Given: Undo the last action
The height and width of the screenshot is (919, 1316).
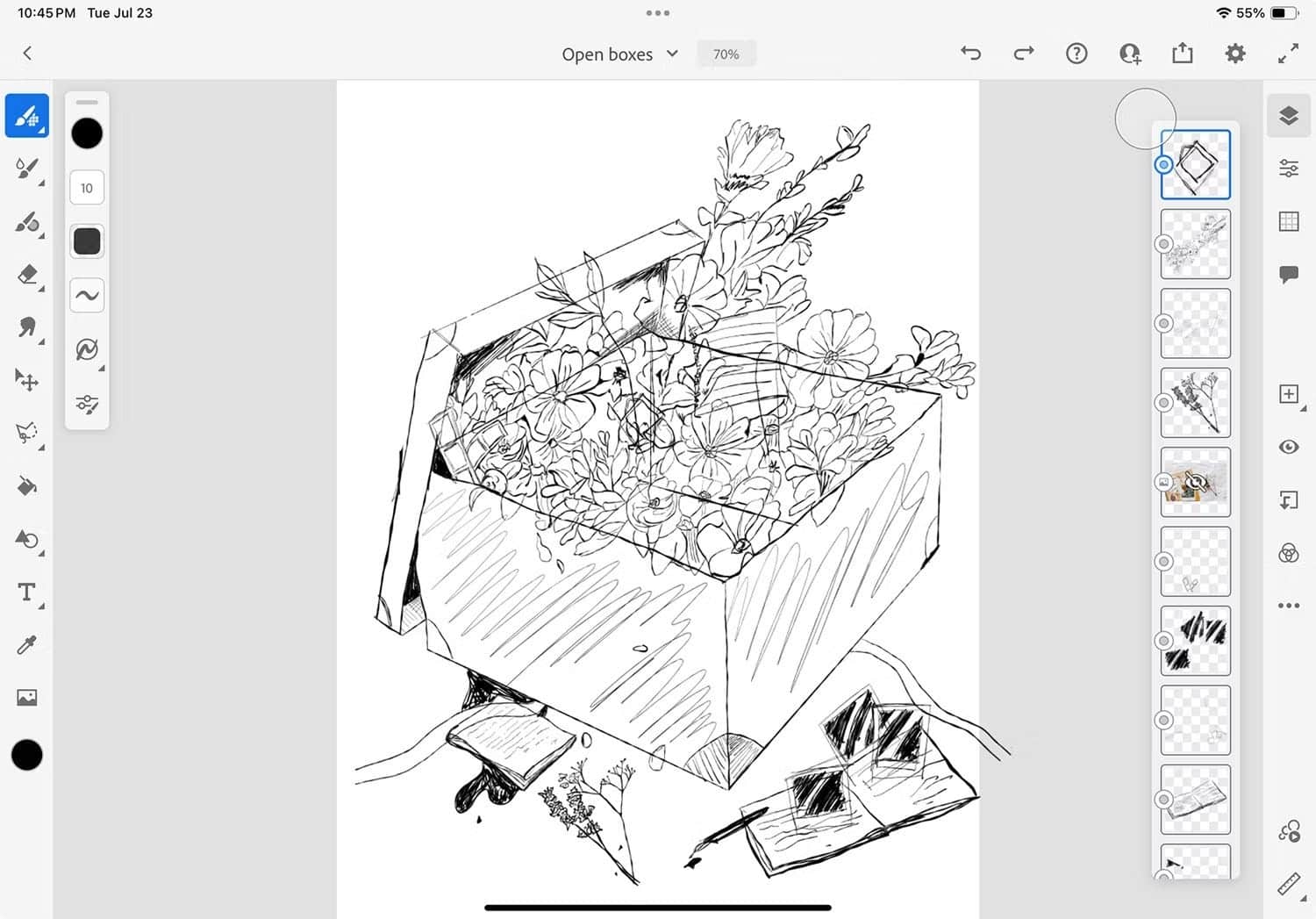Looking at the screenshot, I should [970, 54].
